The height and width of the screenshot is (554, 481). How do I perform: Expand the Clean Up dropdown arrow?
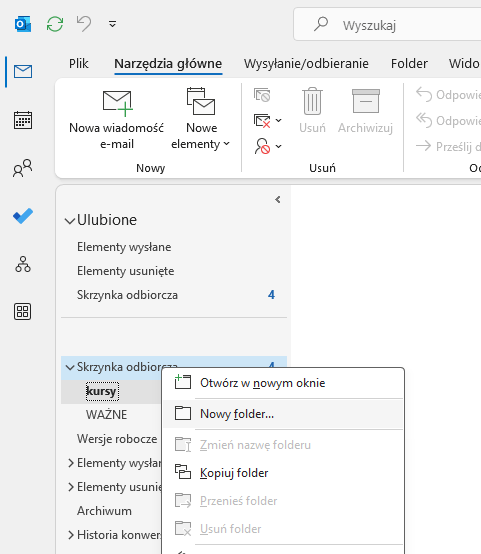(278, 120)
